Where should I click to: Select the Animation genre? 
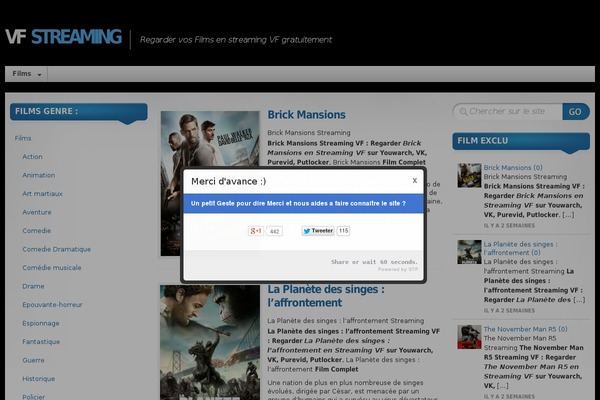[x=39, y=175]
